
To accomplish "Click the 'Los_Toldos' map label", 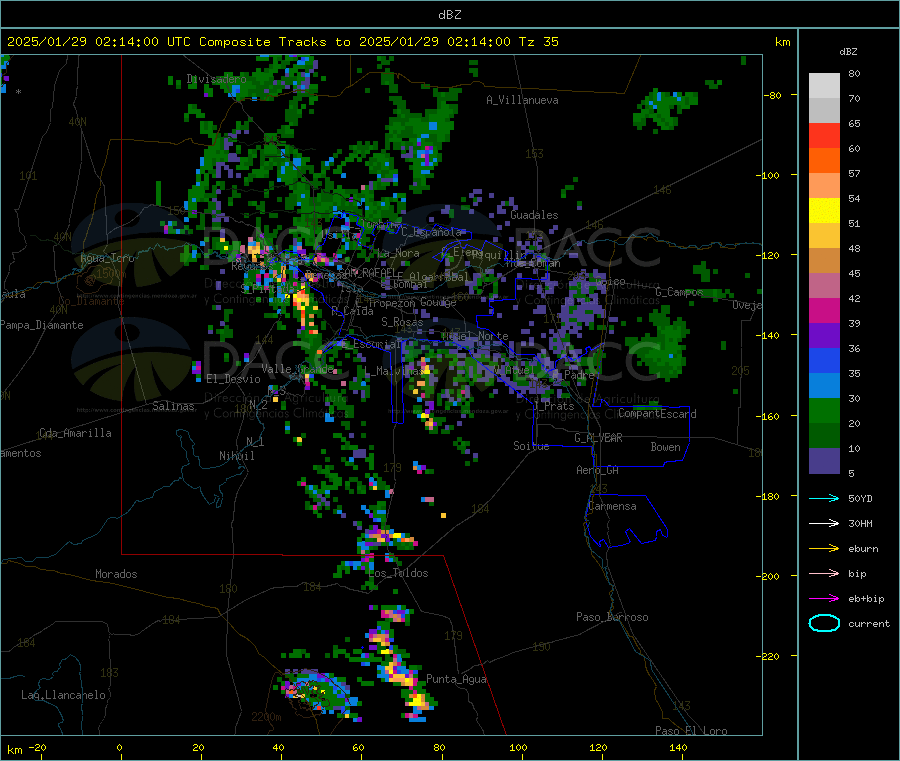I will pyautogui.click(x=398, y=573).
